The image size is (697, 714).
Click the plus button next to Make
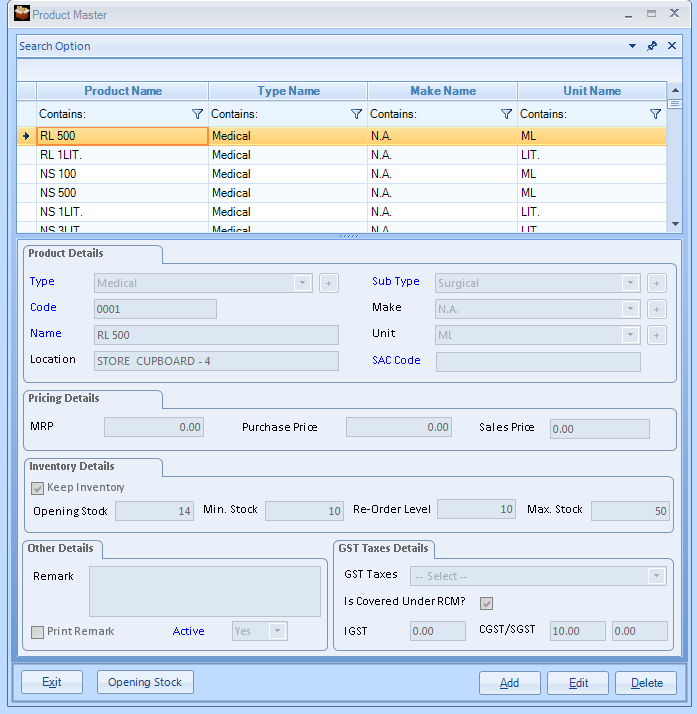656,310
